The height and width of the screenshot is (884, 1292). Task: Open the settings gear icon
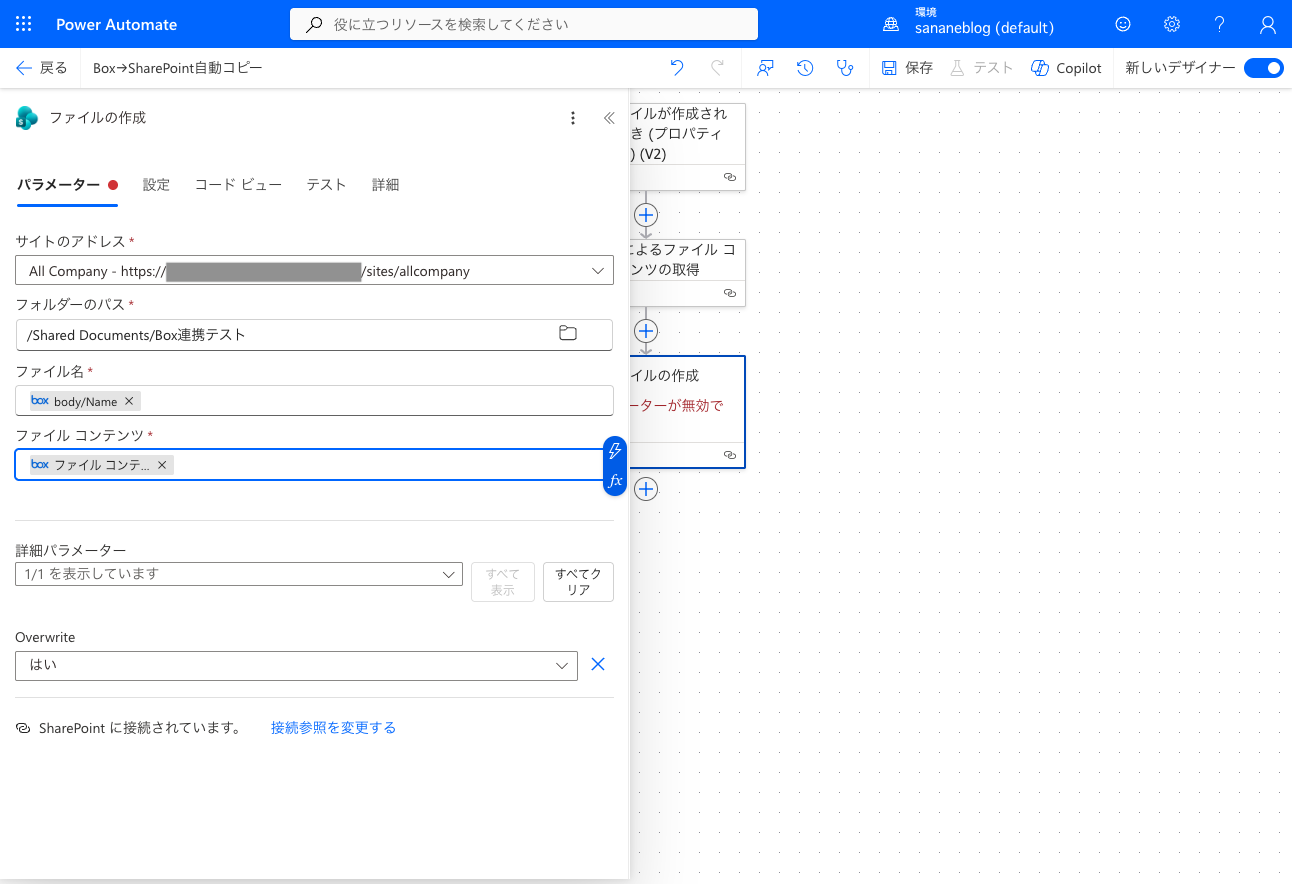click(1172, 24)
